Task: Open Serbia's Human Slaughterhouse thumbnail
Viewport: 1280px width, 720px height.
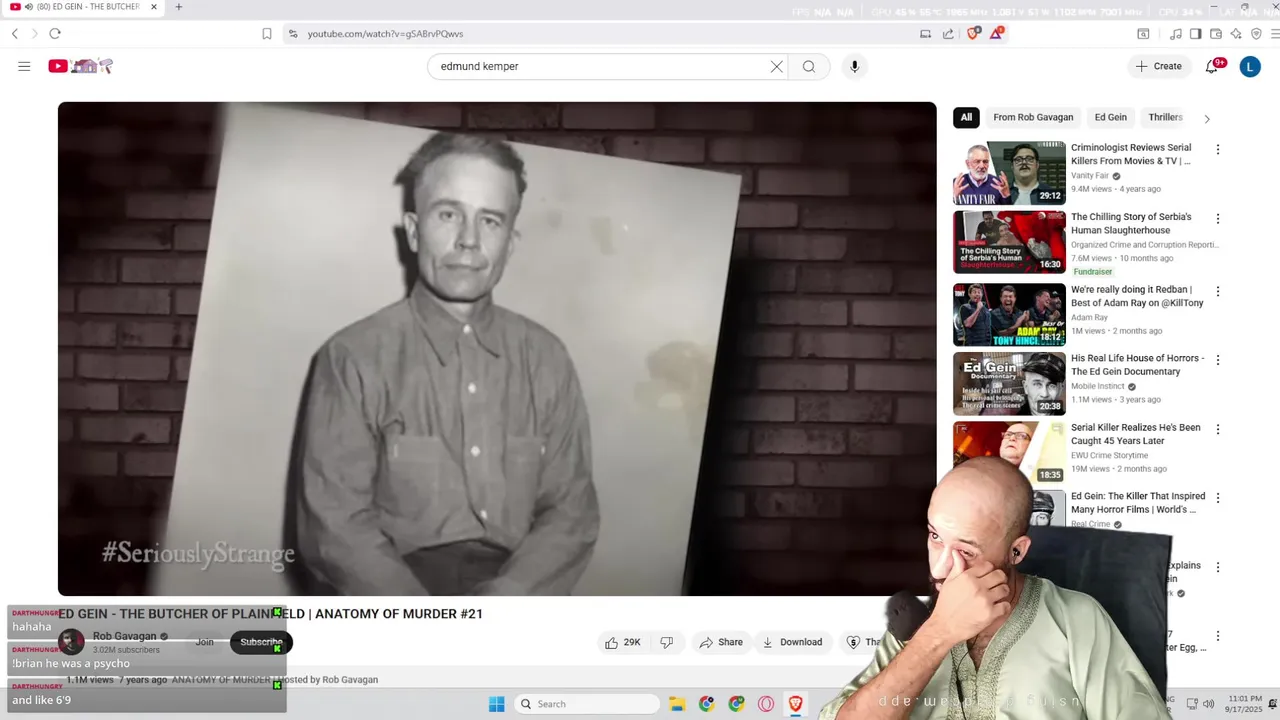Action: (1009, 242)
